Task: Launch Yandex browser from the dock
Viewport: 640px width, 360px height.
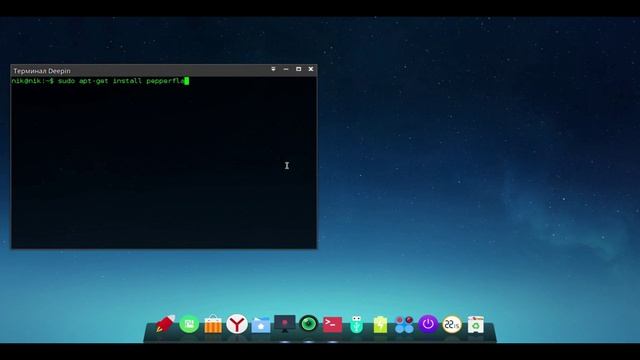Action: (x=237, y=324)
